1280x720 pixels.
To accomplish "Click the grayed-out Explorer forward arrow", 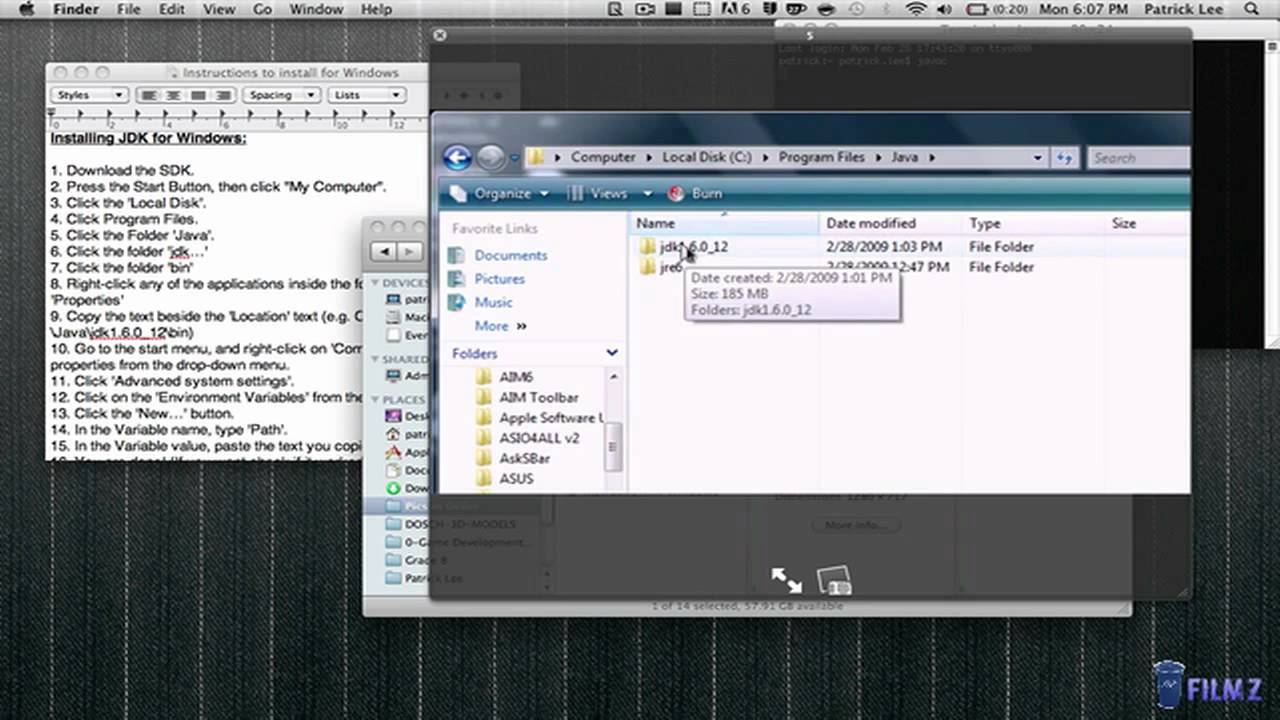I will tap(490, 157).
